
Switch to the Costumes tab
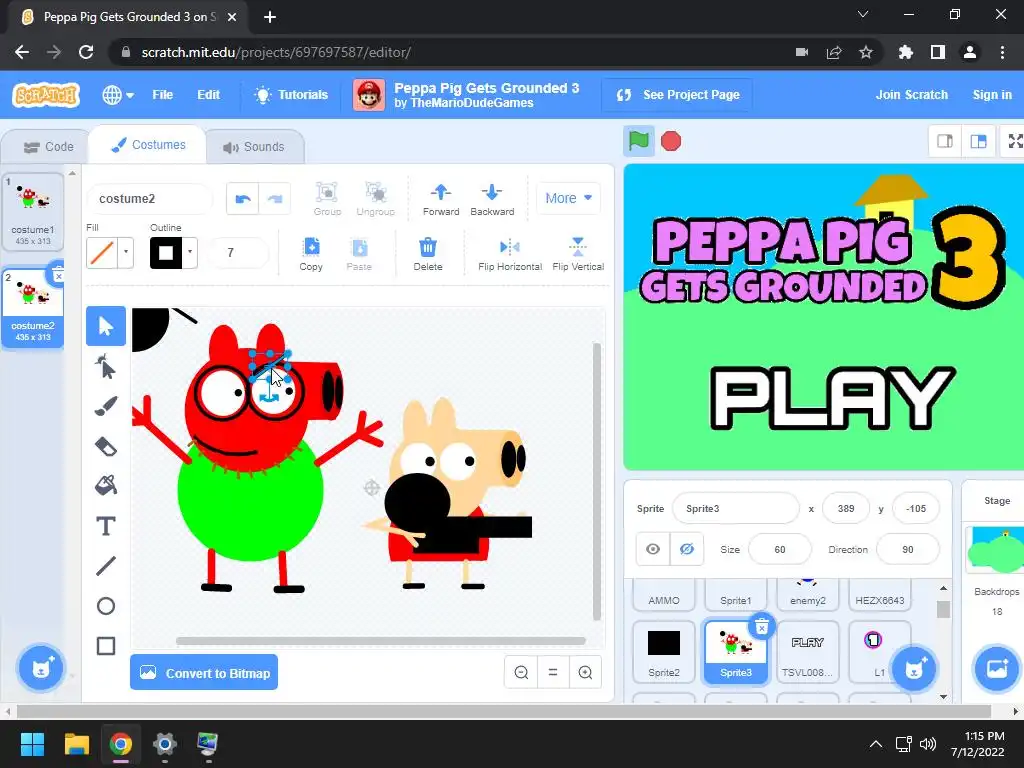tap(148, 145)
